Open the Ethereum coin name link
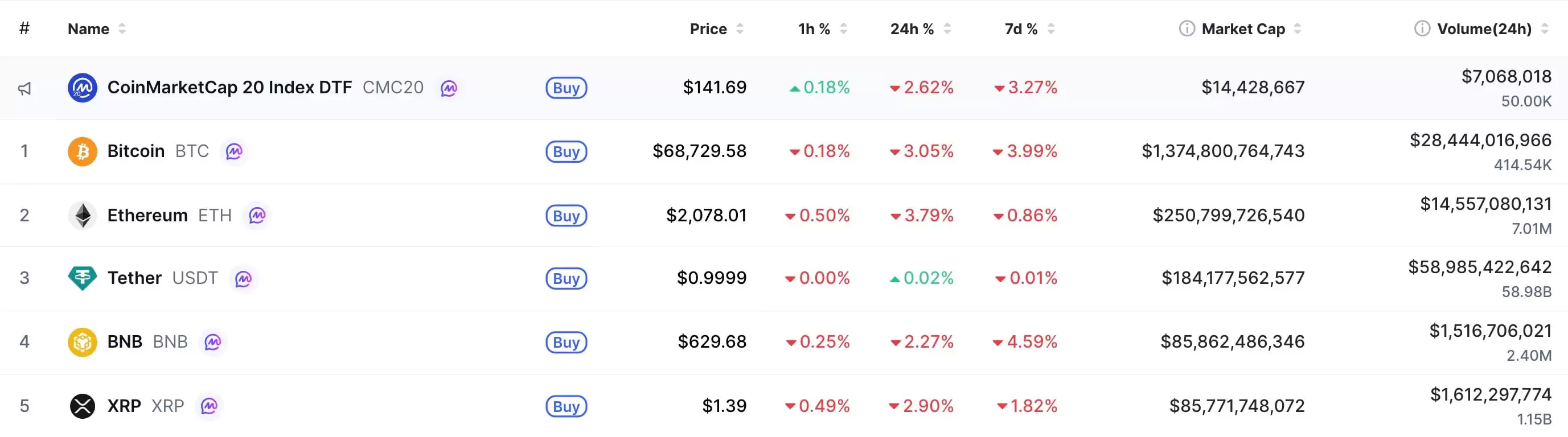This screenshot has width=1568, height=437. point(147,215)
